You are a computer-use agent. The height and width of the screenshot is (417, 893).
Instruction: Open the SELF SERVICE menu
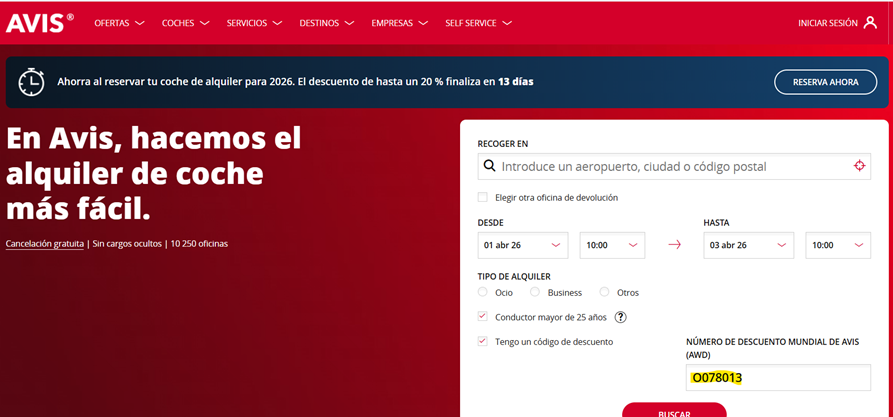click(x=478, y=23)
